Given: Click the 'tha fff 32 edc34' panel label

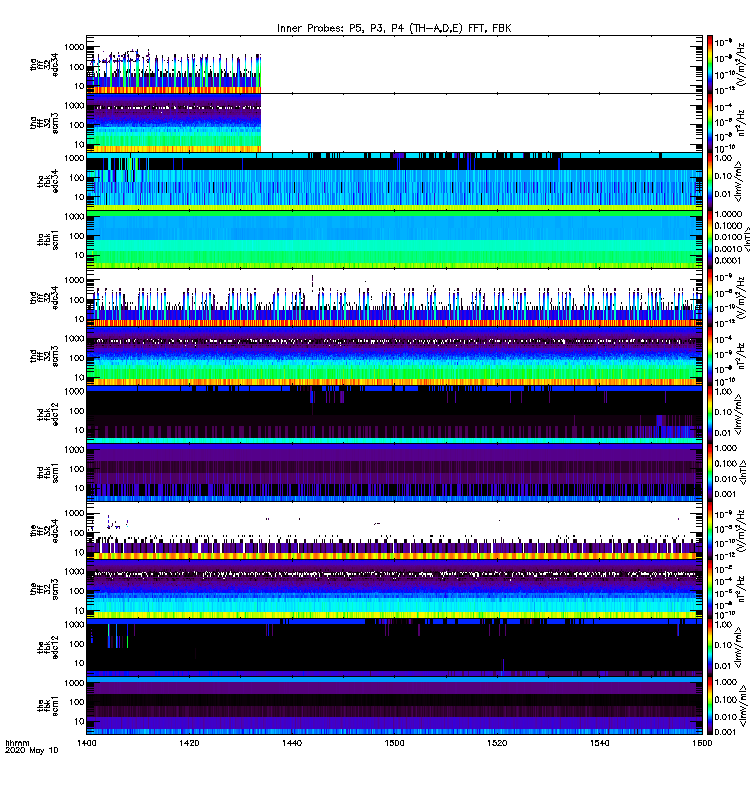Looking at the screenshot, I should (44, 65).
